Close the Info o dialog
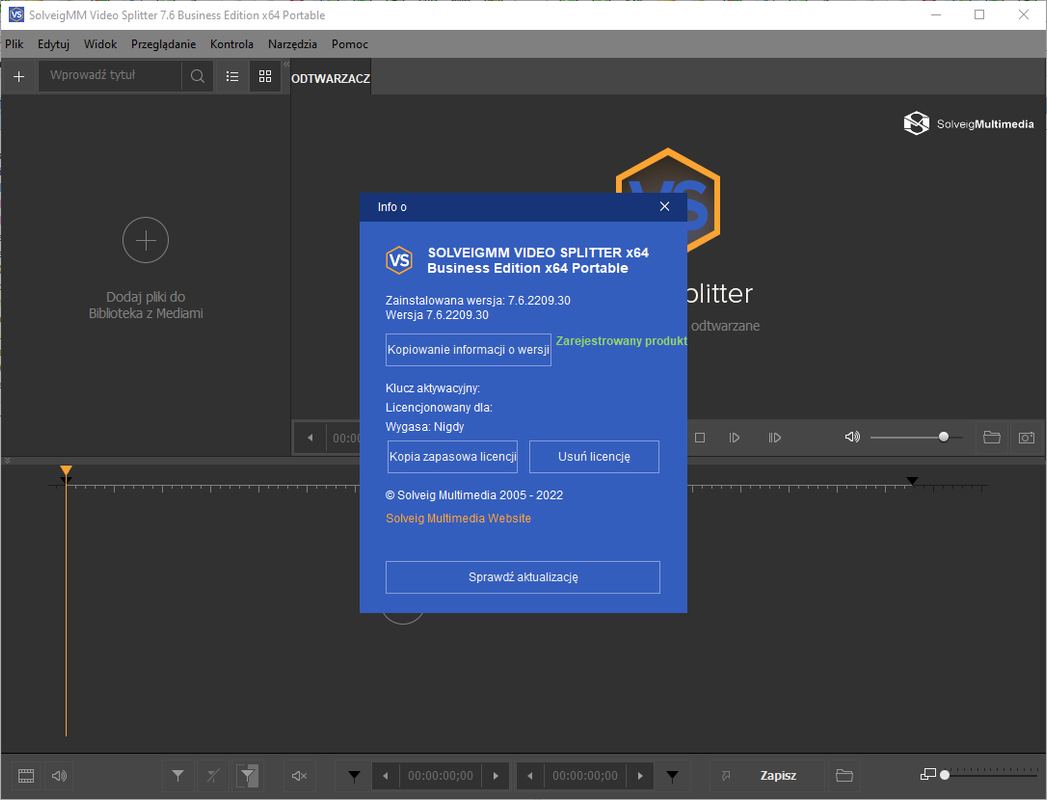 (664, 206)
